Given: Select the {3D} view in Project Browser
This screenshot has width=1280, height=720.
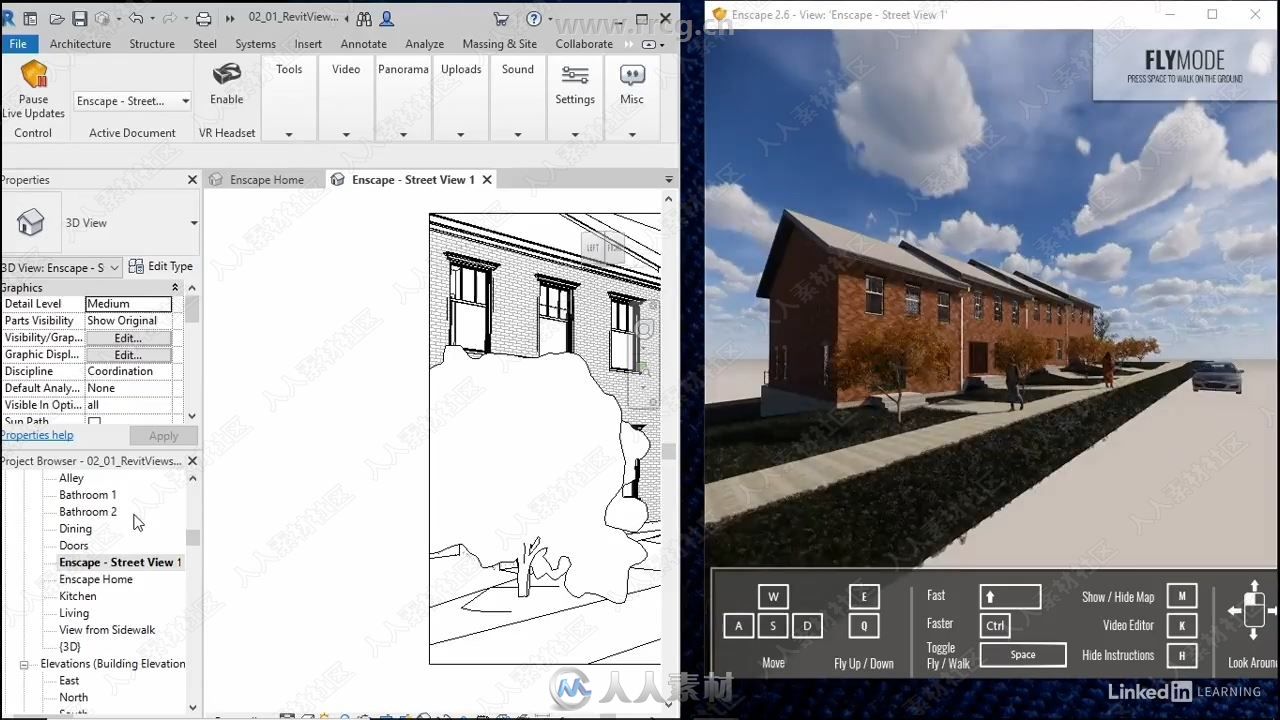Looking at the screenshot, I should coord(70,647).
